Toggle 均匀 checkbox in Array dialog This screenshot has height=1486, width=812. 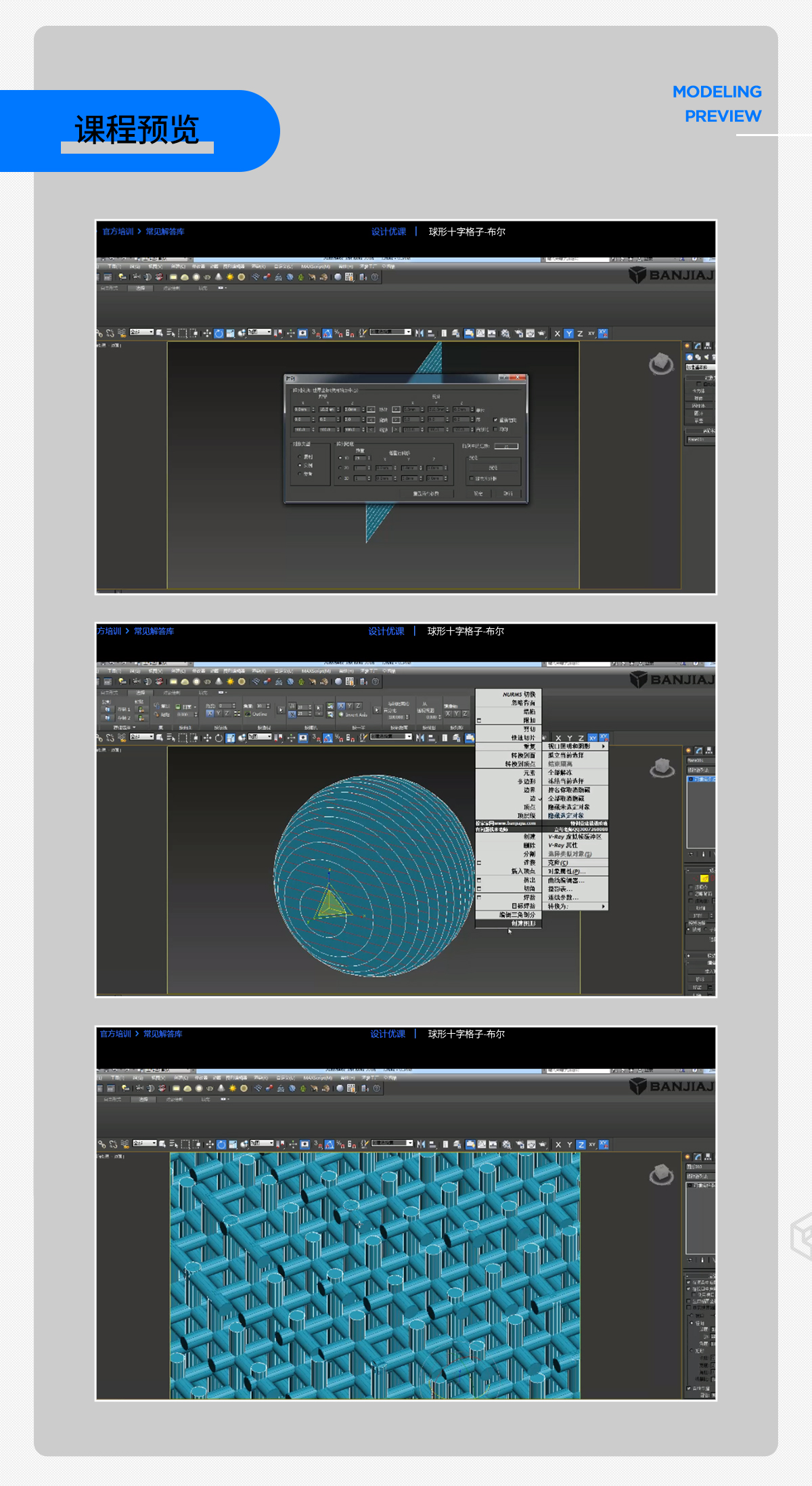pos(495,429)
